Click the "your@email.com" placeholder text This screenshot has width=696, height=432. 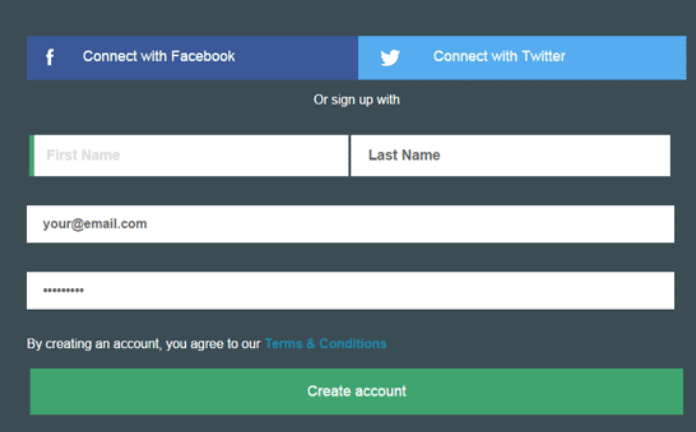click(x=95, y=224)
